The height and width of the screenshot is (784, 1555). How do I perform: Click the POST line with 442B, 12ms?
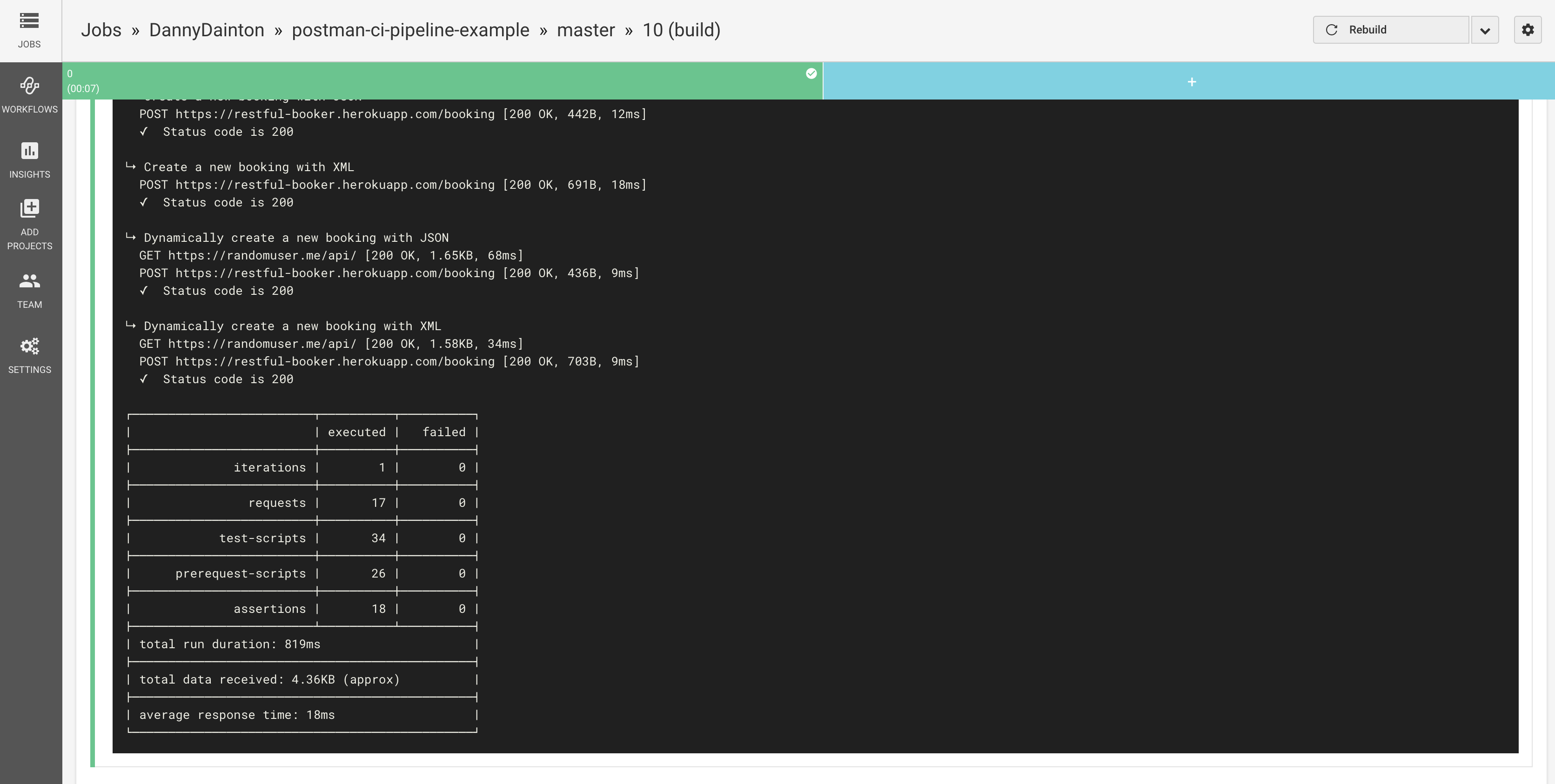(x=393, y=114)
